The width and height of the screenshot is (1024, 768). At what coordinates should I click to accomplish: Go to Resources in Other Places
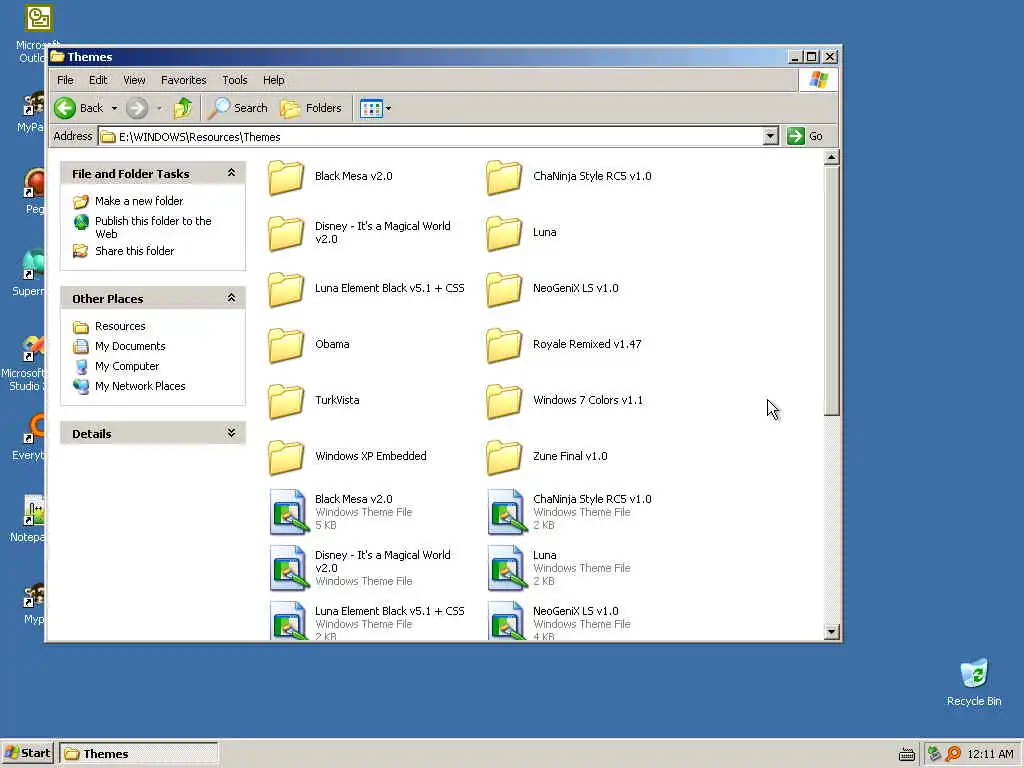point(120,326)
